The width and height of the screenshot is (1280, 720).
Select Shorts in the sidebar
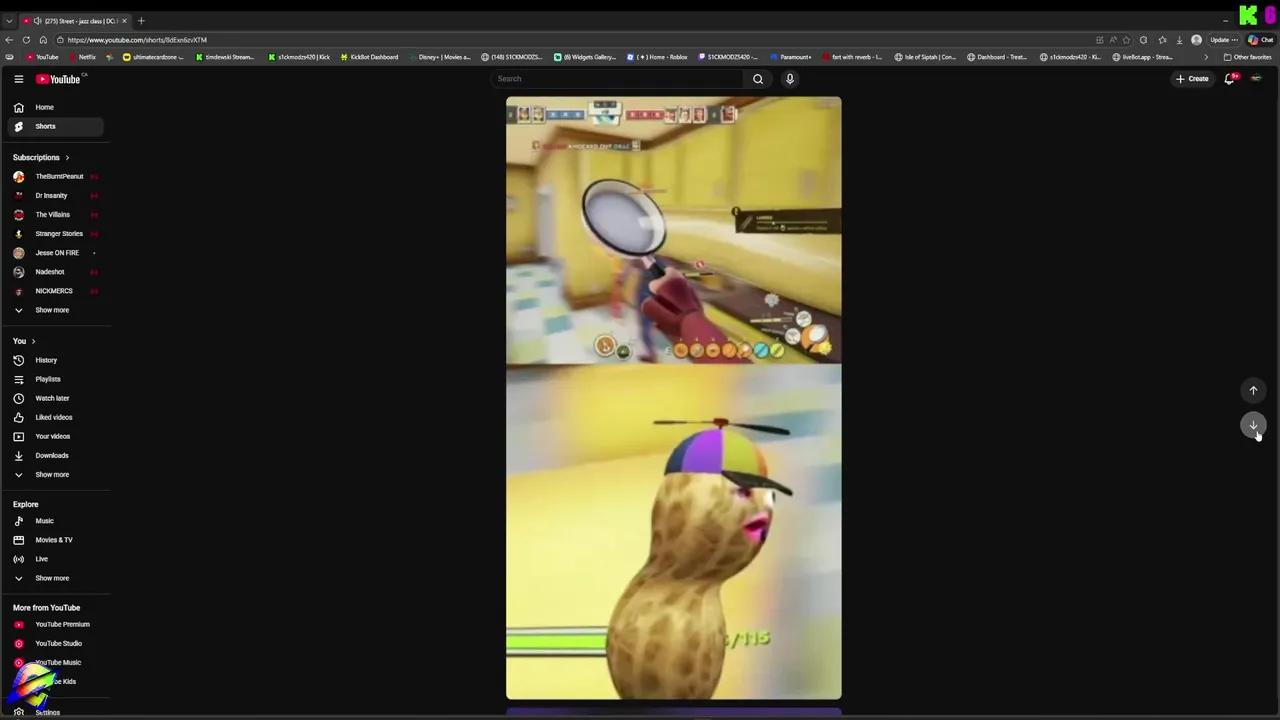(x=56, y=126)
